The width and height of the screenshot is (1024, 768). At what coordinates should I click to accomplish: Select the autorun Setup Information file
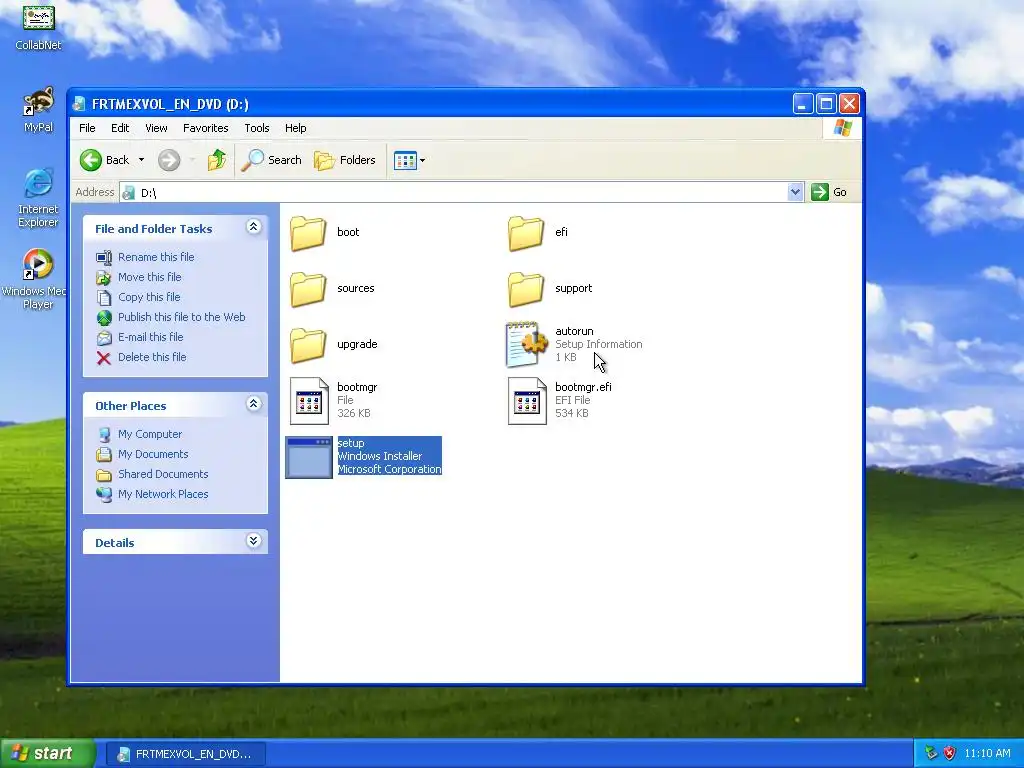[x=573, y=344]
